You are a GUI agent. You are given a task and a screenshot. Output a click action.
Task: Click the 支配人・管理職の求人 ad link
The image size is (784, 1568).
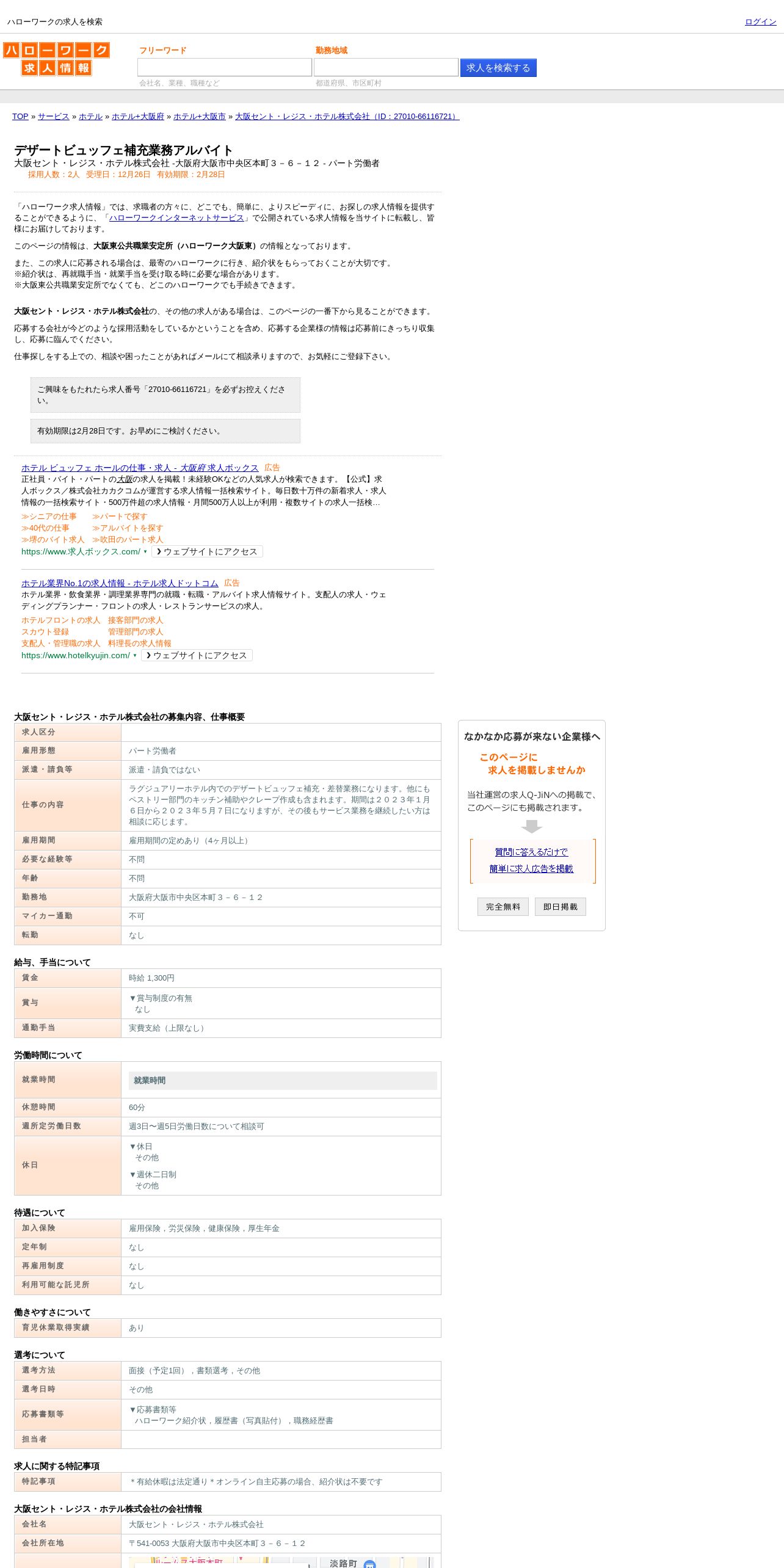pos(61,644)
